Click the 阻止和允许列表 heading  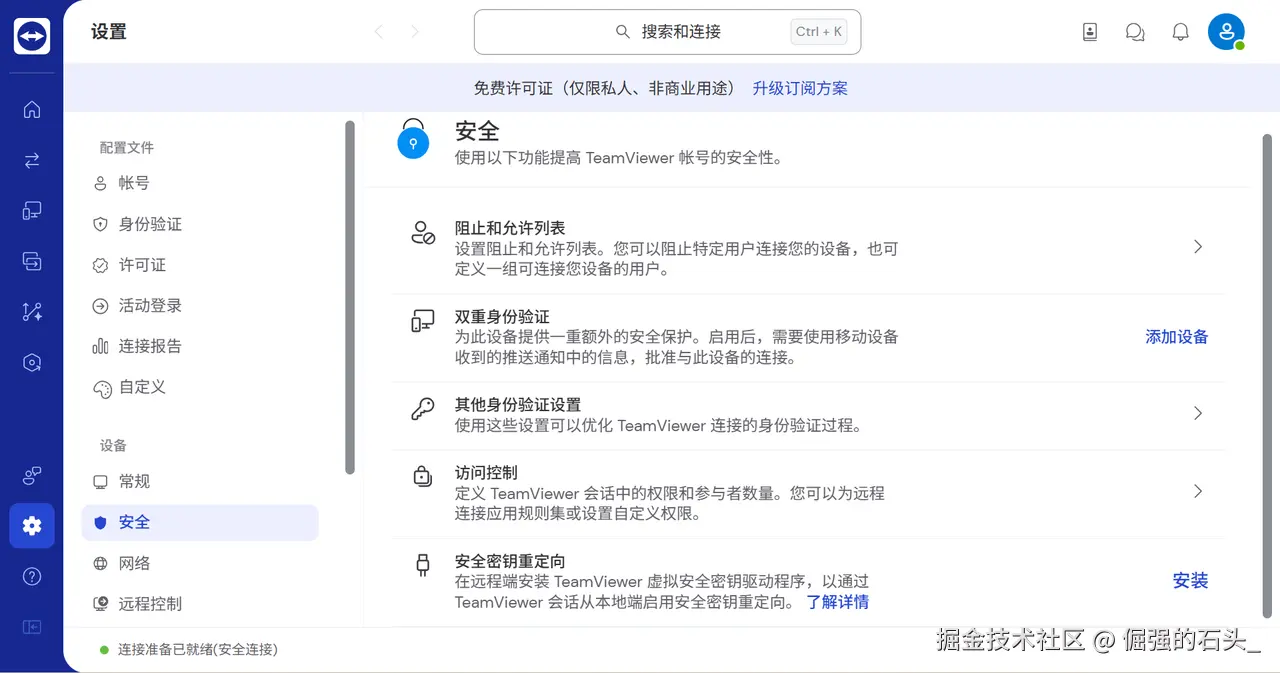[510, 228]
